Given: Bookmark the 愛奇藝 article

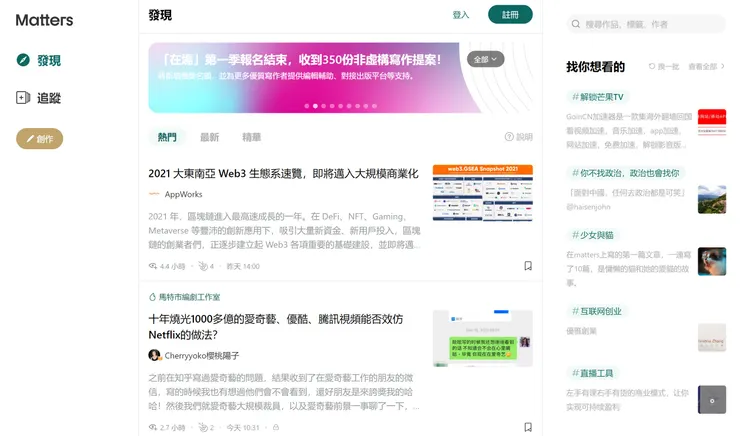Looking at the screenshot, I should coord(528,427).
